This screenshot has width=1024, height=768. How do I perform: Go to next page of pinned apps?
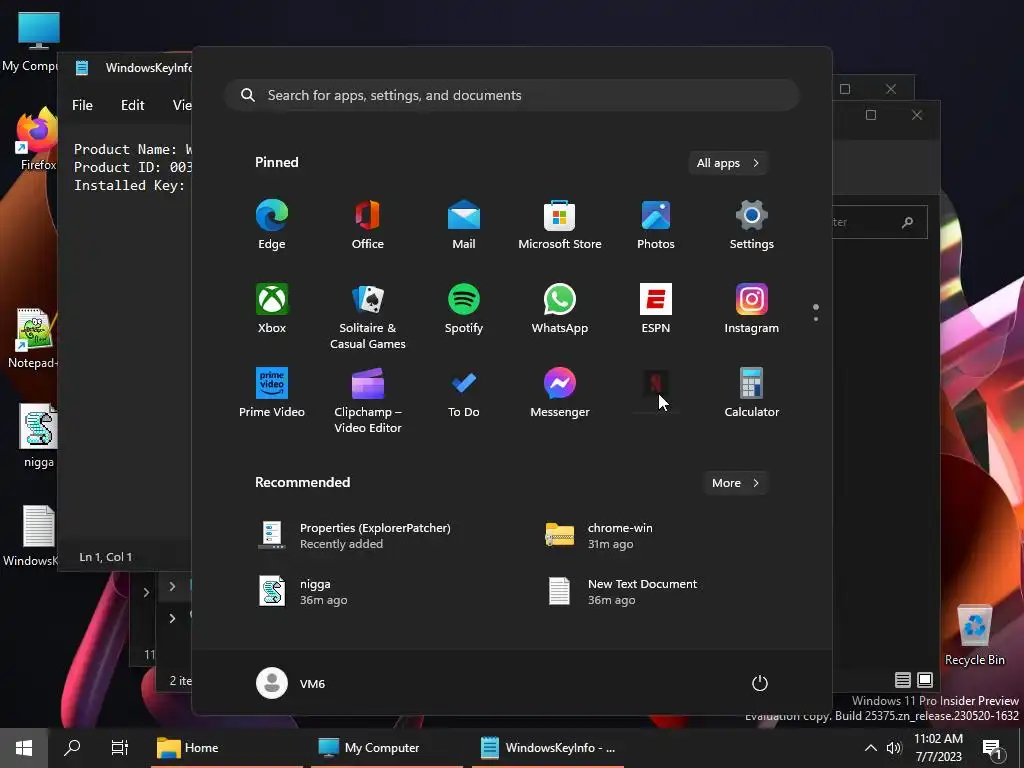[816, 319]
